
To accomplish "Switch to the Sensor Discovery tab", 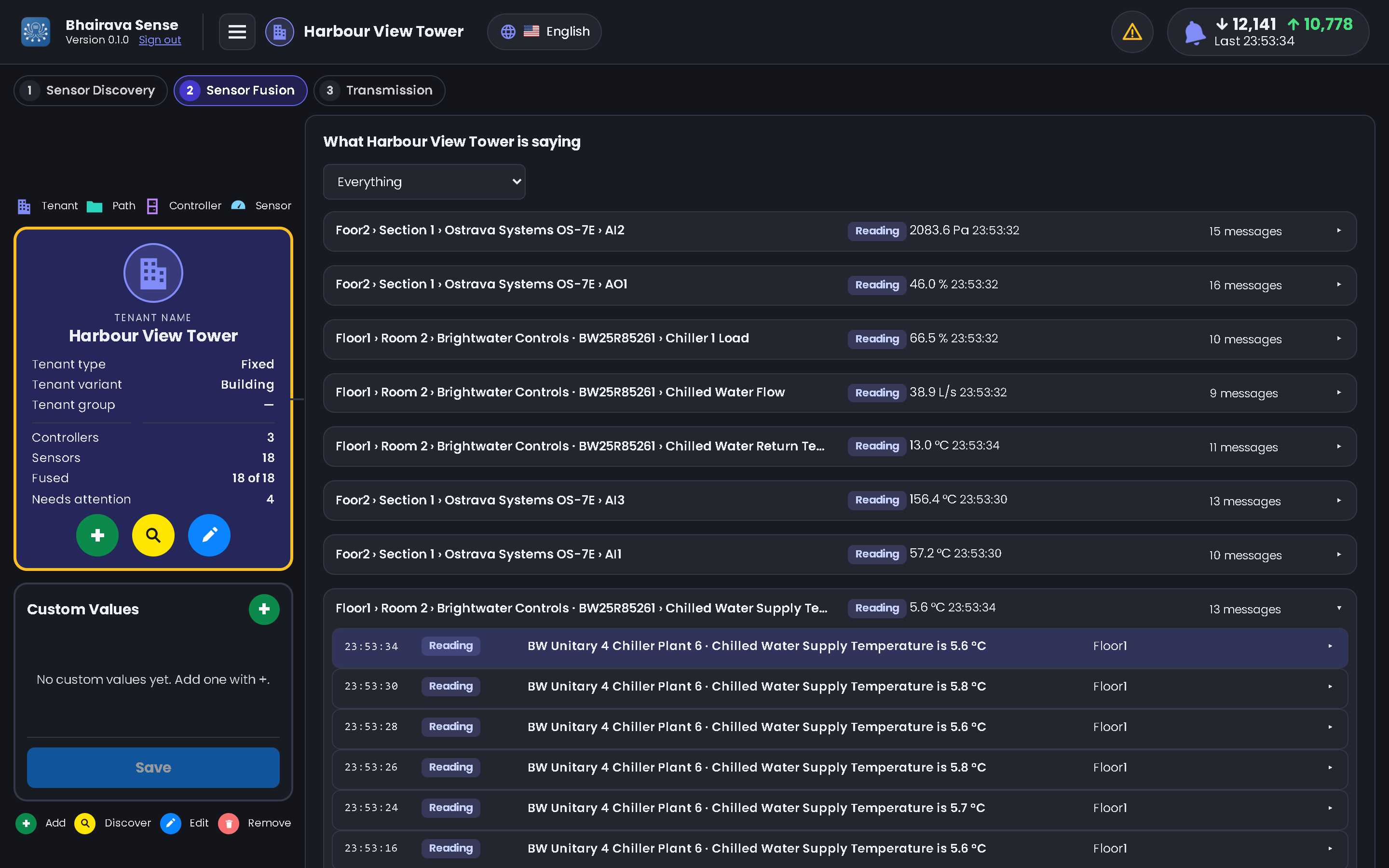I will coord(91,91).
